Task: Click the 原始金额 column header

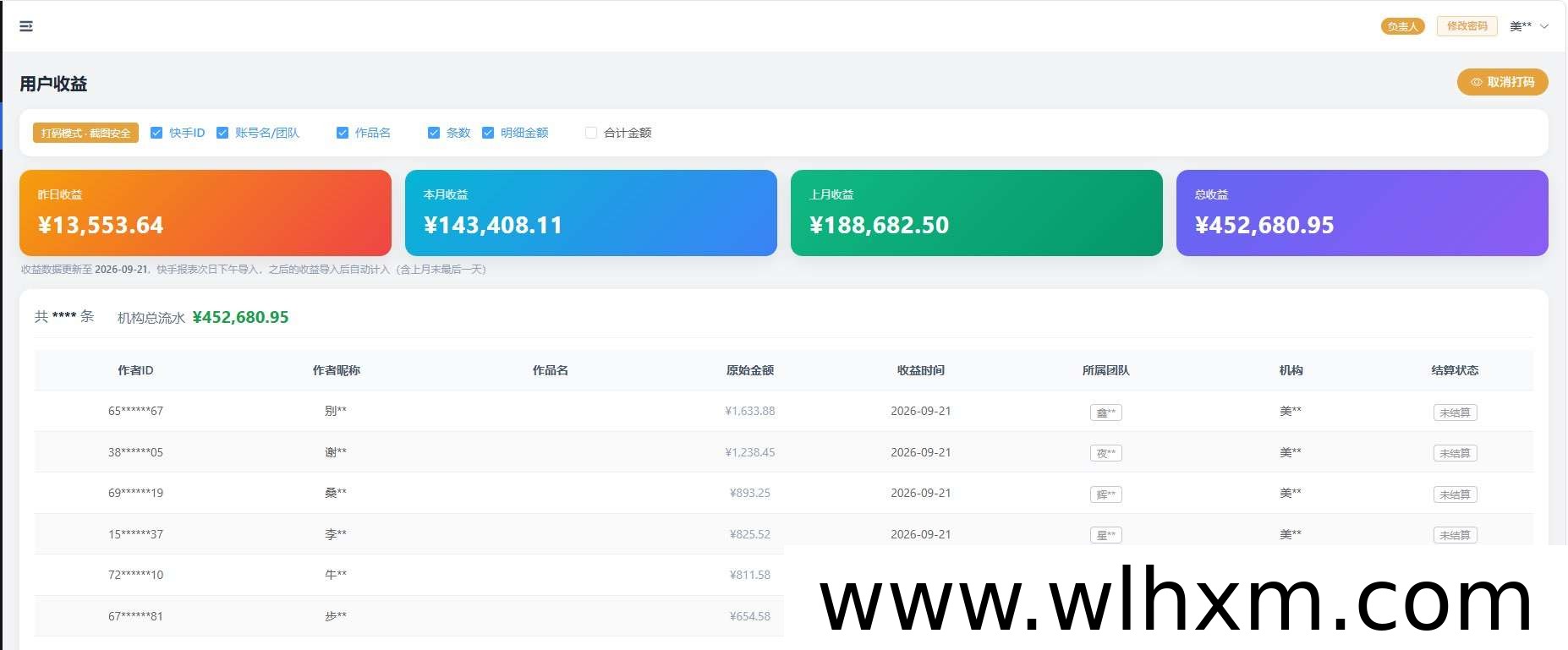Action: click(x=750, y=370)
